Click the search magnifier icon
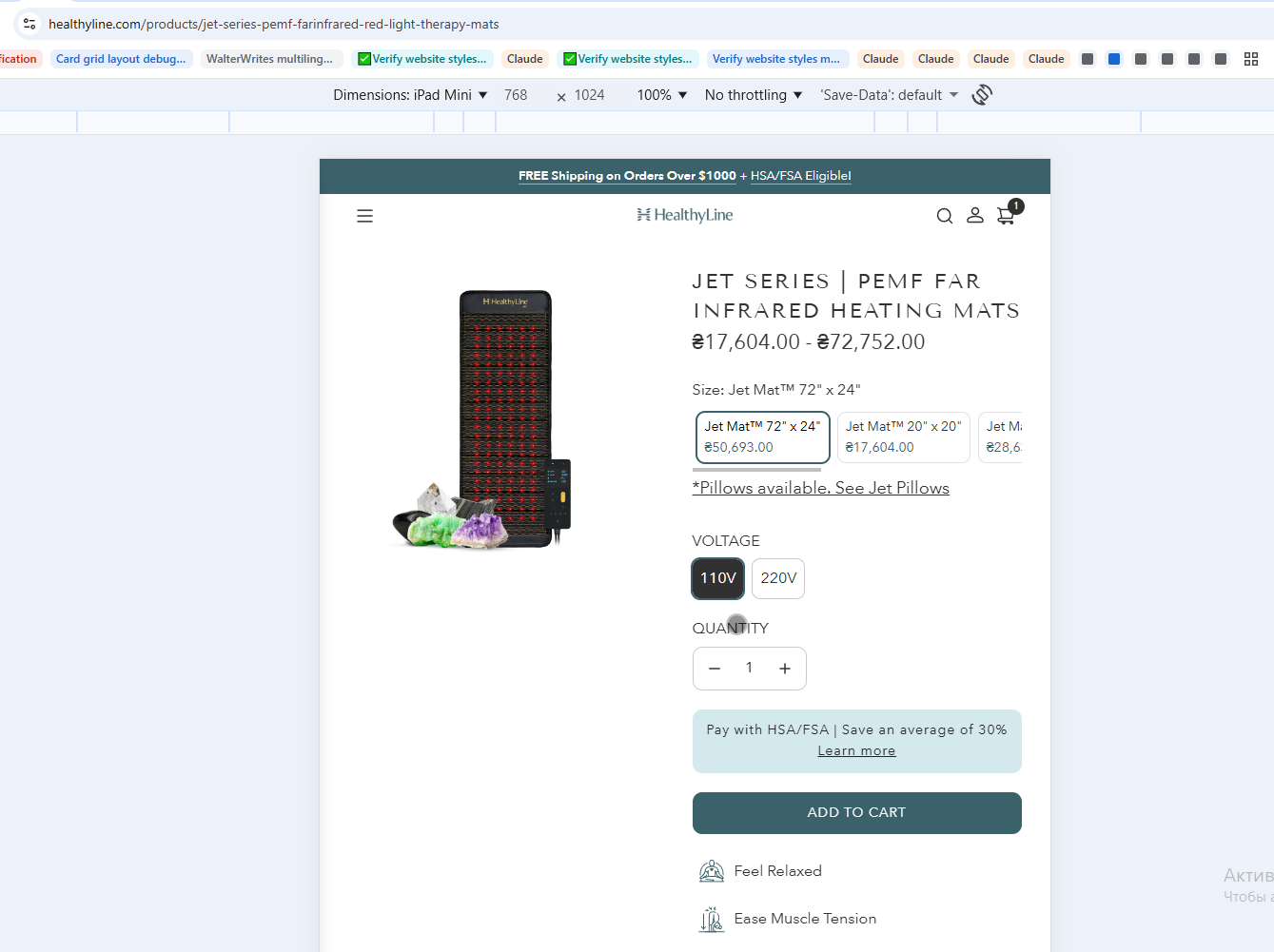This screenshot has width=1274, height=952. pos(945,216)
